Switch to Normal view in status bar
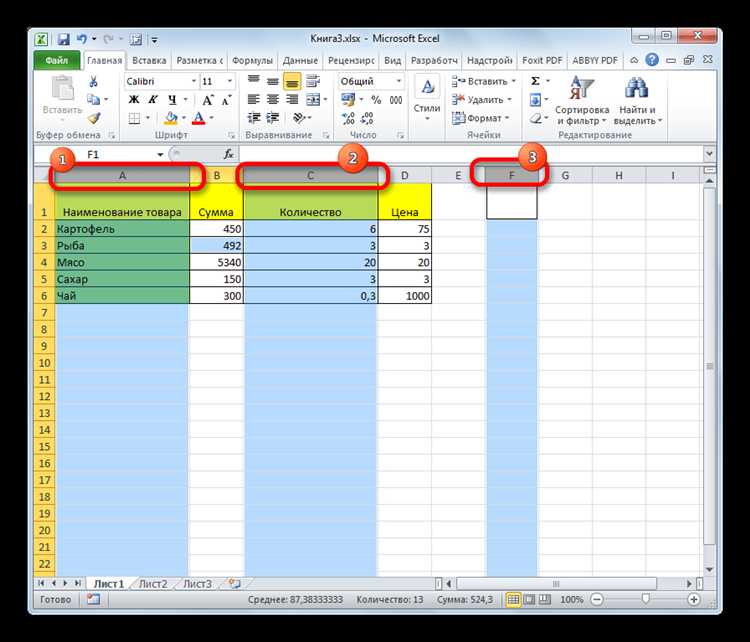Viewport: 750px width, 642px height. 513,599
